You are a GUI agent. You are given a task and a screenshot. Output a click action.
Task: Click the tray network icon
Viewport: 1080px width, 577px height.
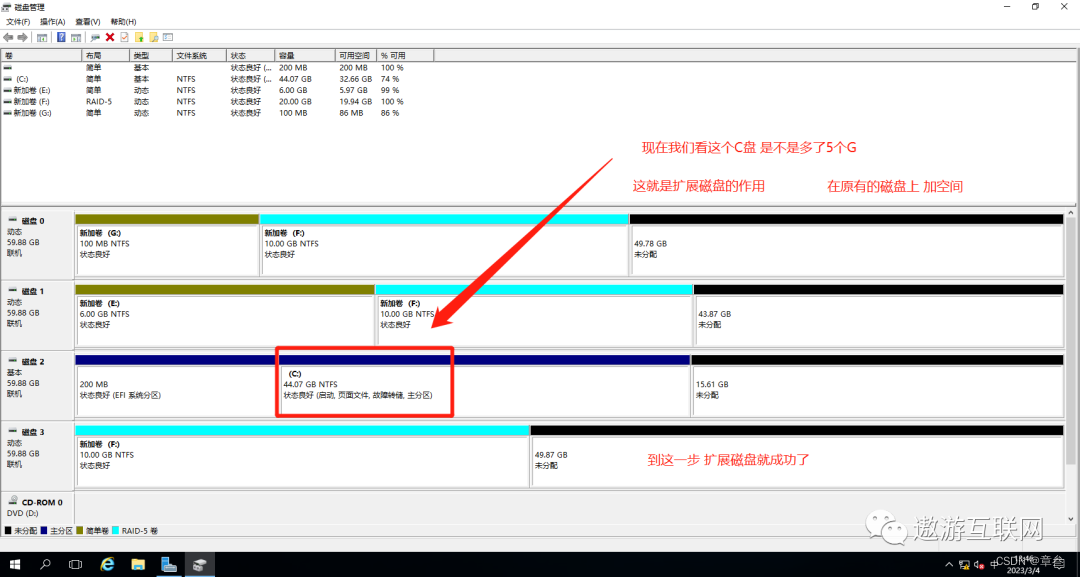click(x=964, y=565)
